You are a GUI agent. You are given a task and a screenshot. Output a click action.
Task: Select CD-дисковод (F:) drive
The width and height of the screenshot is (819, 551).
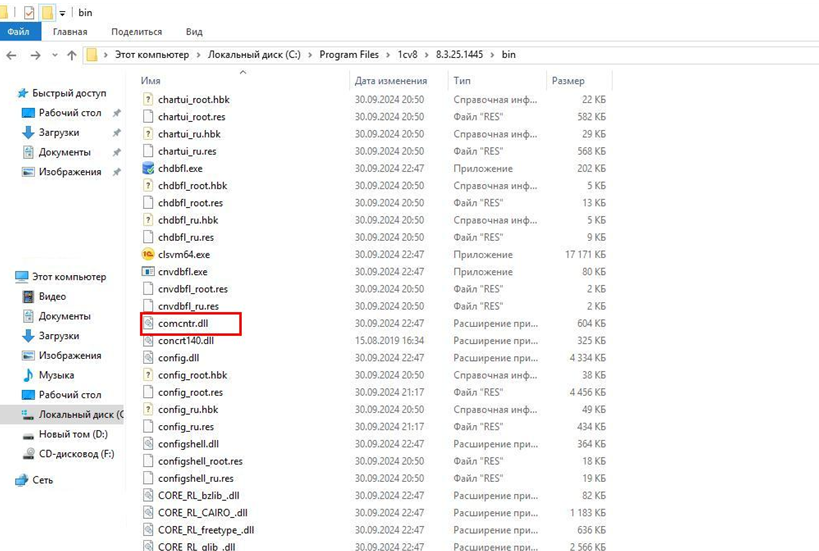pyautogui.click(x=75, y=454)
